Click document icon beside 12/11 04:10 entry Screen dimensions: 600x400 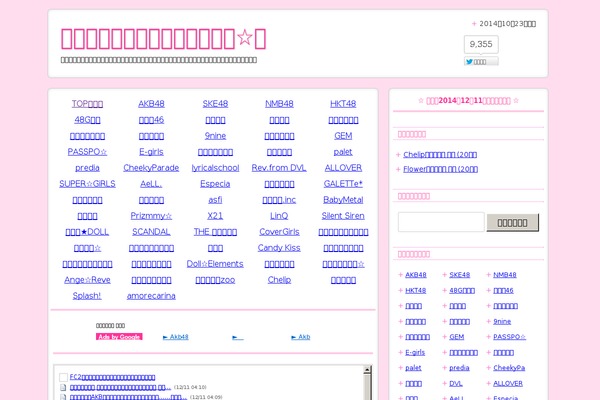click(x=63, y=387)
